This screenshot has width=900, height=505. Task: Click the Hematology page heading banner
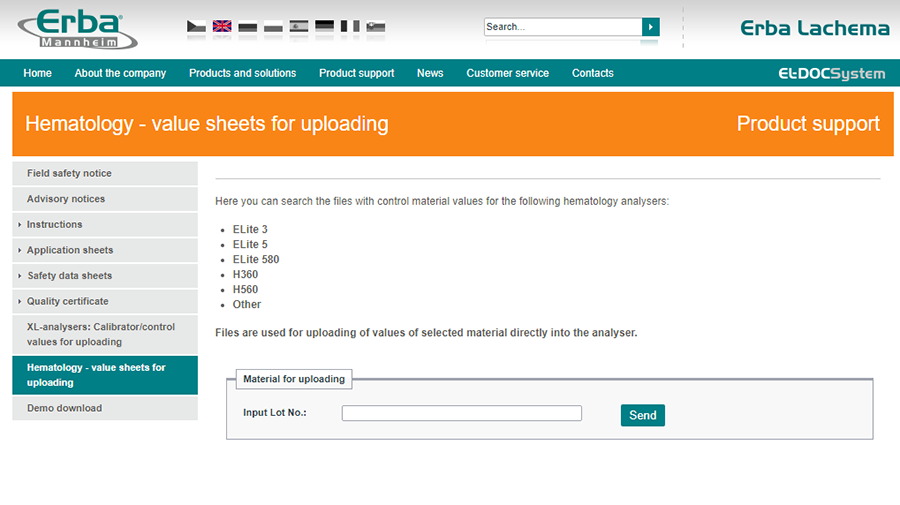207,124
